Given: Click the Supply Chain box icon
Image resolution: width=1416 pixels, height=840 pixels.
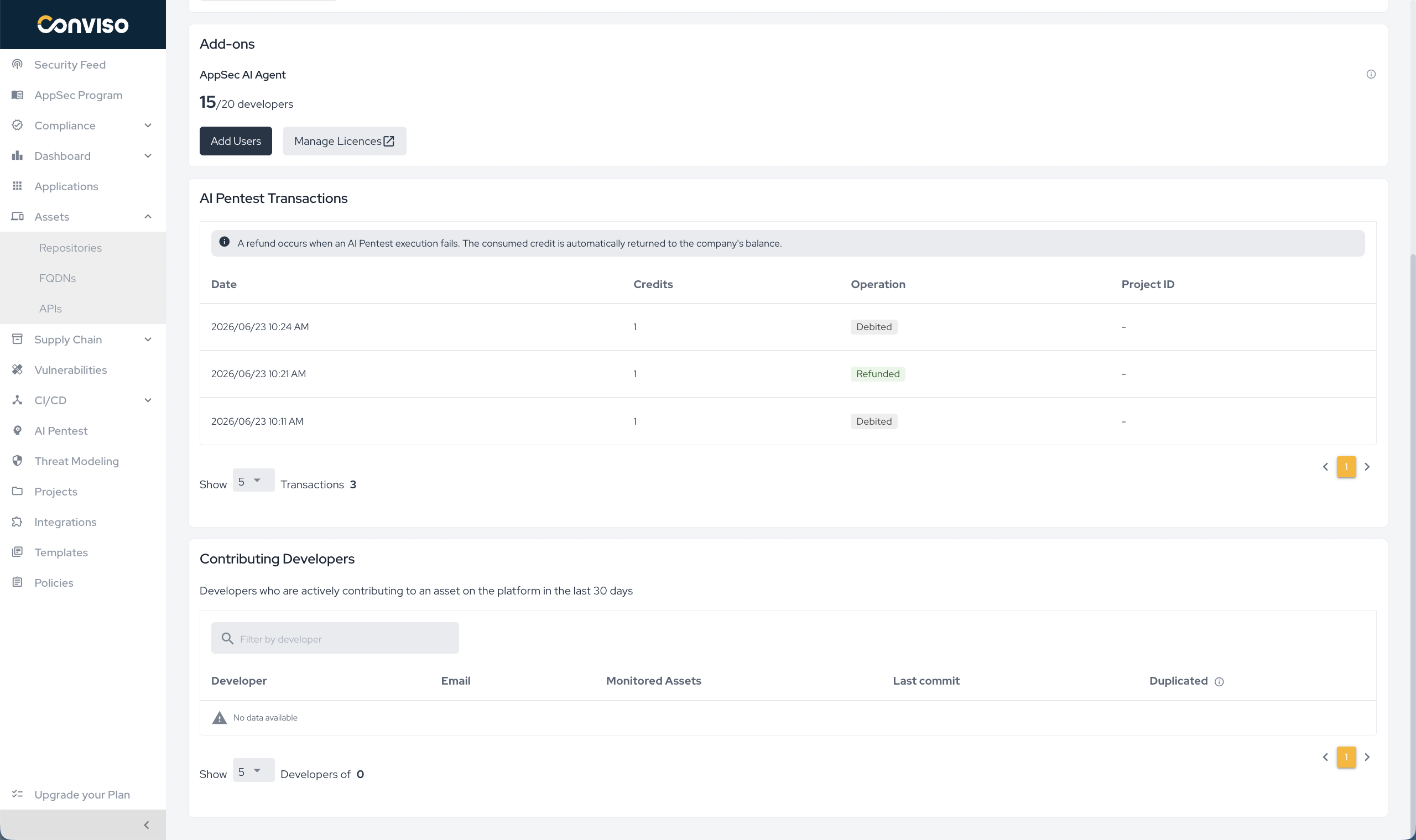Looking at the screenshot, I should (x=18, y=339).
